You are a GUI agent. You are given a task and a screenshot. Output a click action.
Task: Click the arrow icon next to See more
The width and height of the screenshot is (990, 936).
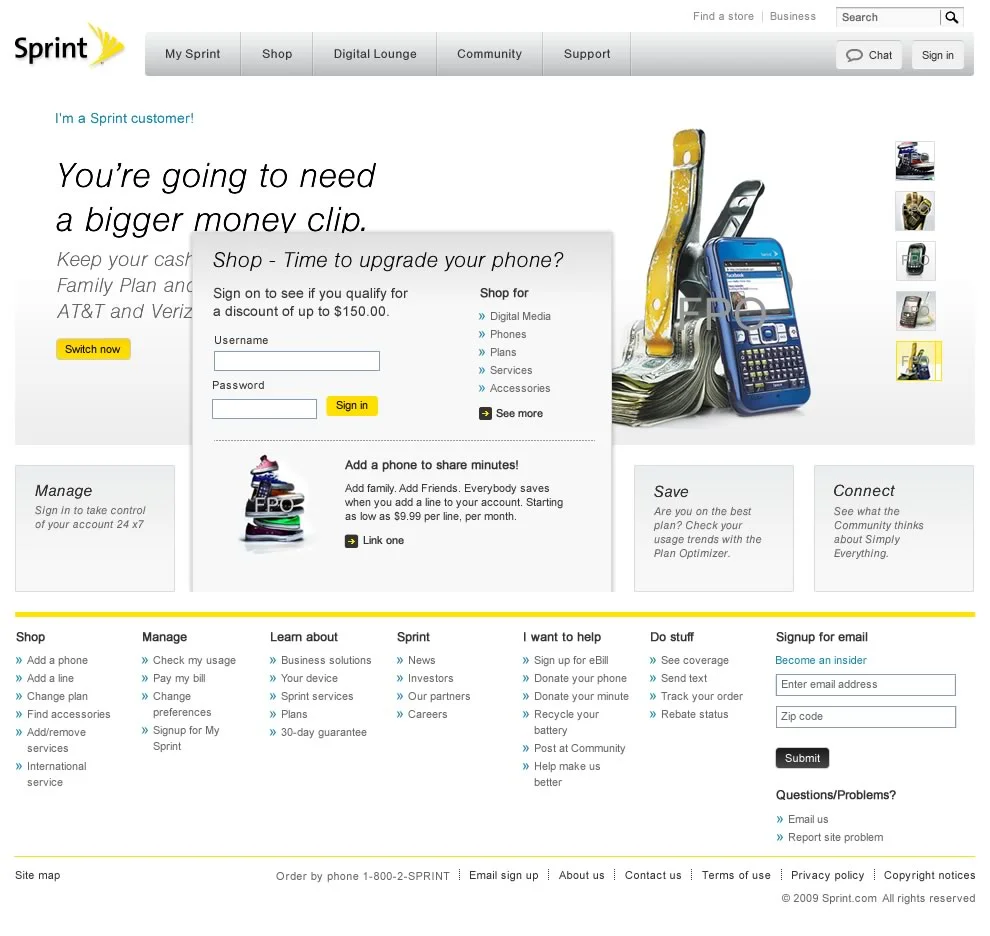[x=484, y=413]
